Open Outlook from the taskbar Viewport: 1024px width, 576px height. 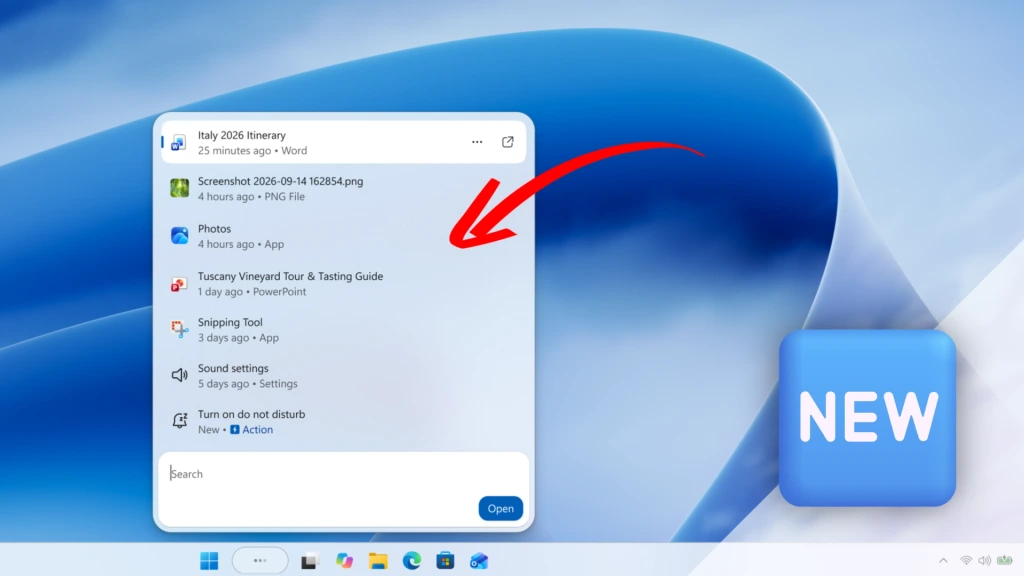[x=479, y=561]
